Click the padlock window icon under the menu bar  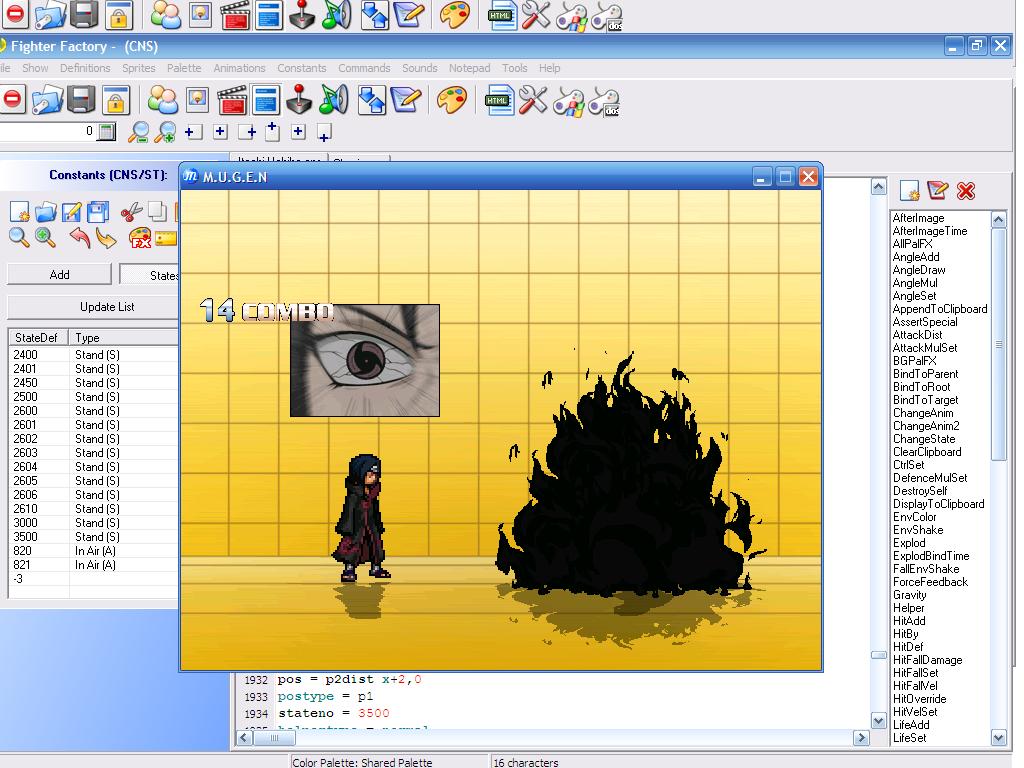pyautogui.click(x=115, y=100)
